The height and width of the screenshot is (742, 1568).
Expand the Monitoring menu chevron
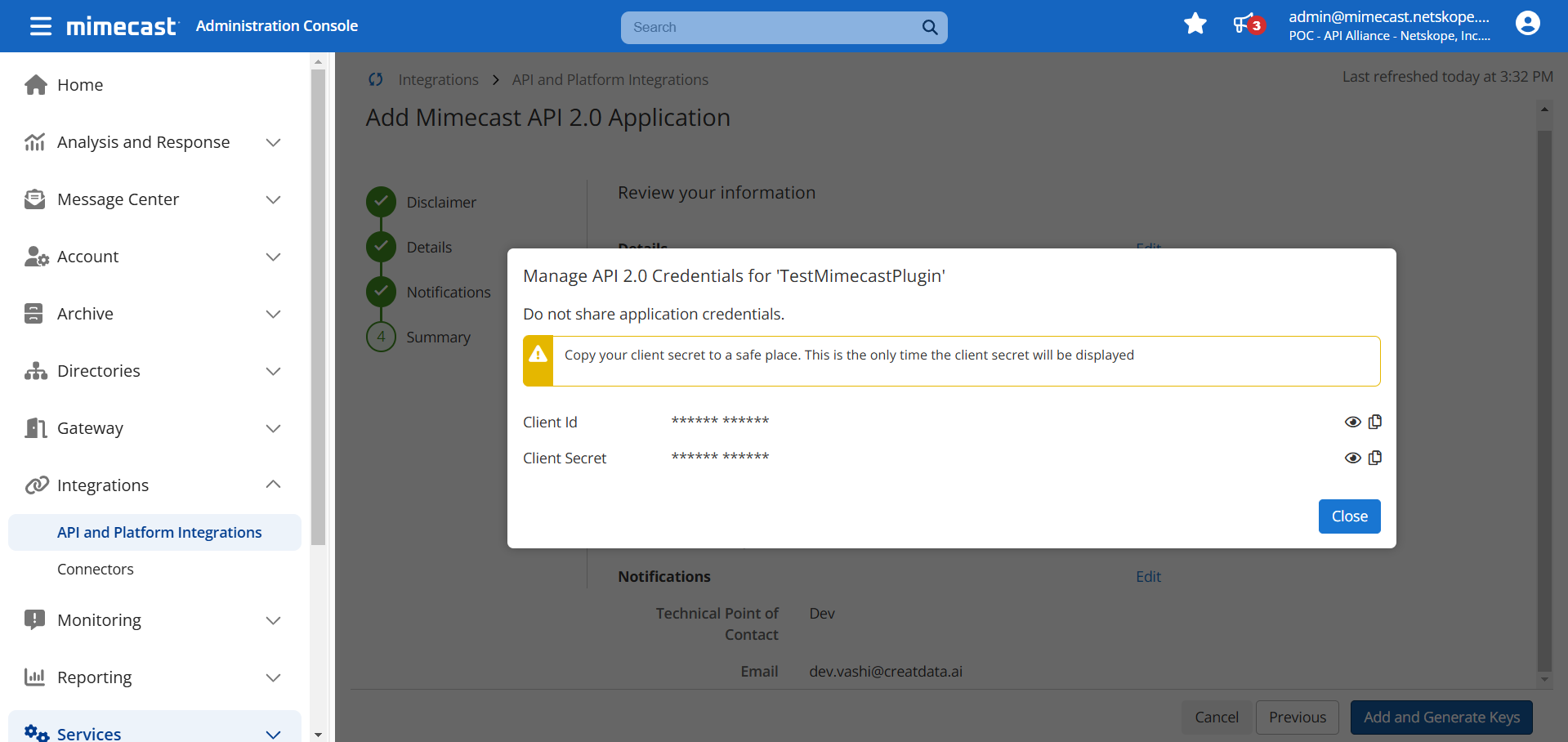pos(274,620)
